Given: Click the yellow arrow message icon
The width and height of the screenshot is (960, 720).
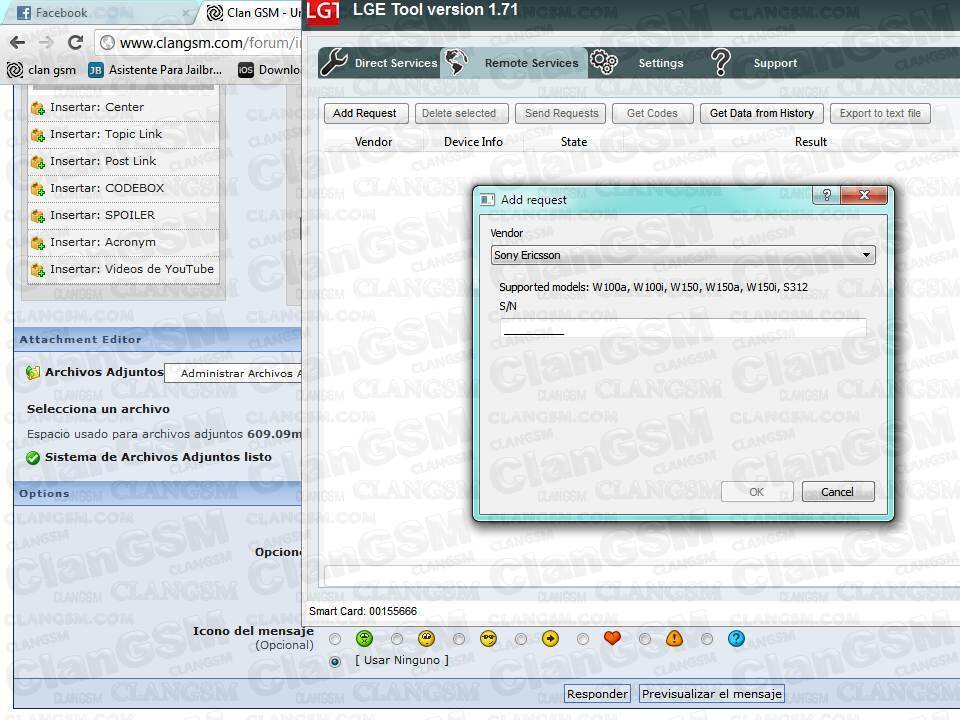Looking at the screenshot, I should tap(550, 639).
